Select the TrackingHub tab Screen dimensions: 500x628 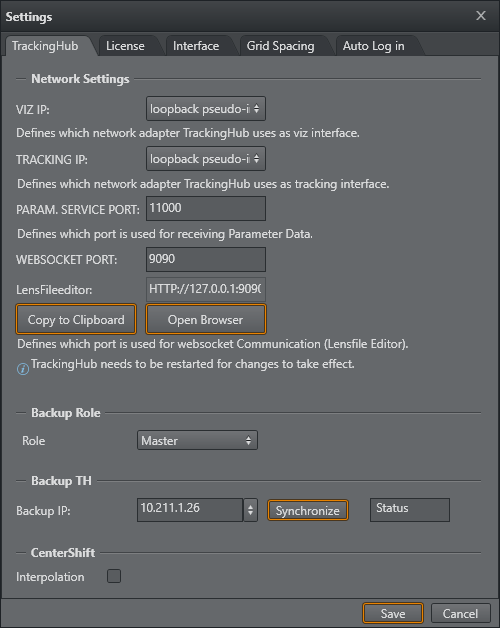45,46
